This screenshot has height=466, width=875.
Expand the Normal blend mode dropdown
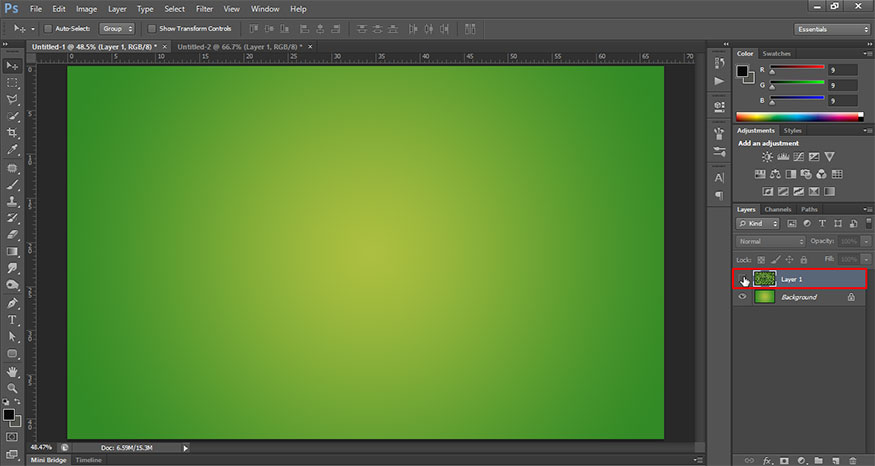pos(770,241)
